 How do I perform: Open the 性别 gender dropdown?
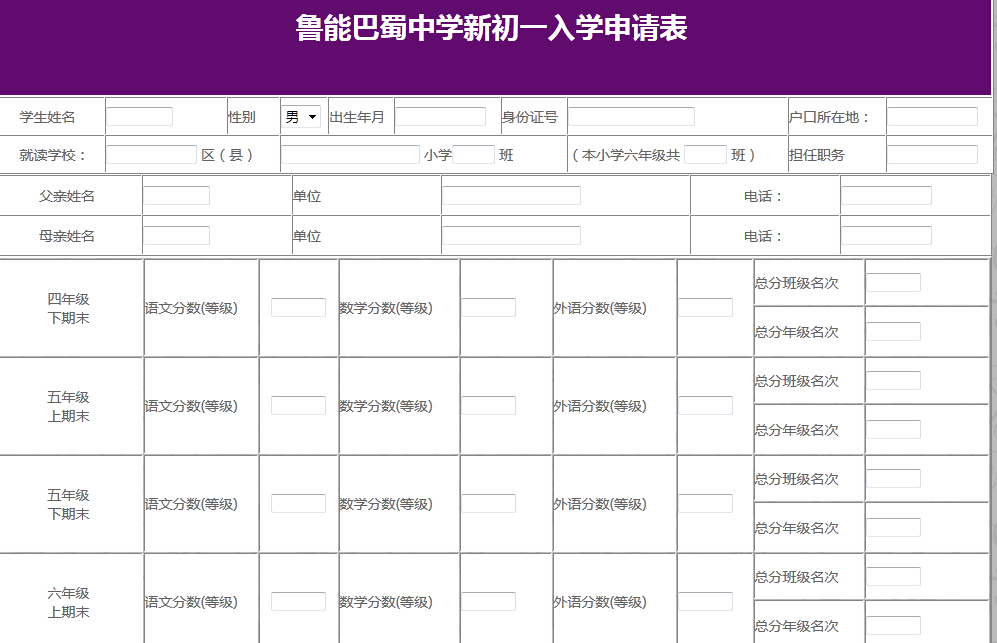click(300, 117)
